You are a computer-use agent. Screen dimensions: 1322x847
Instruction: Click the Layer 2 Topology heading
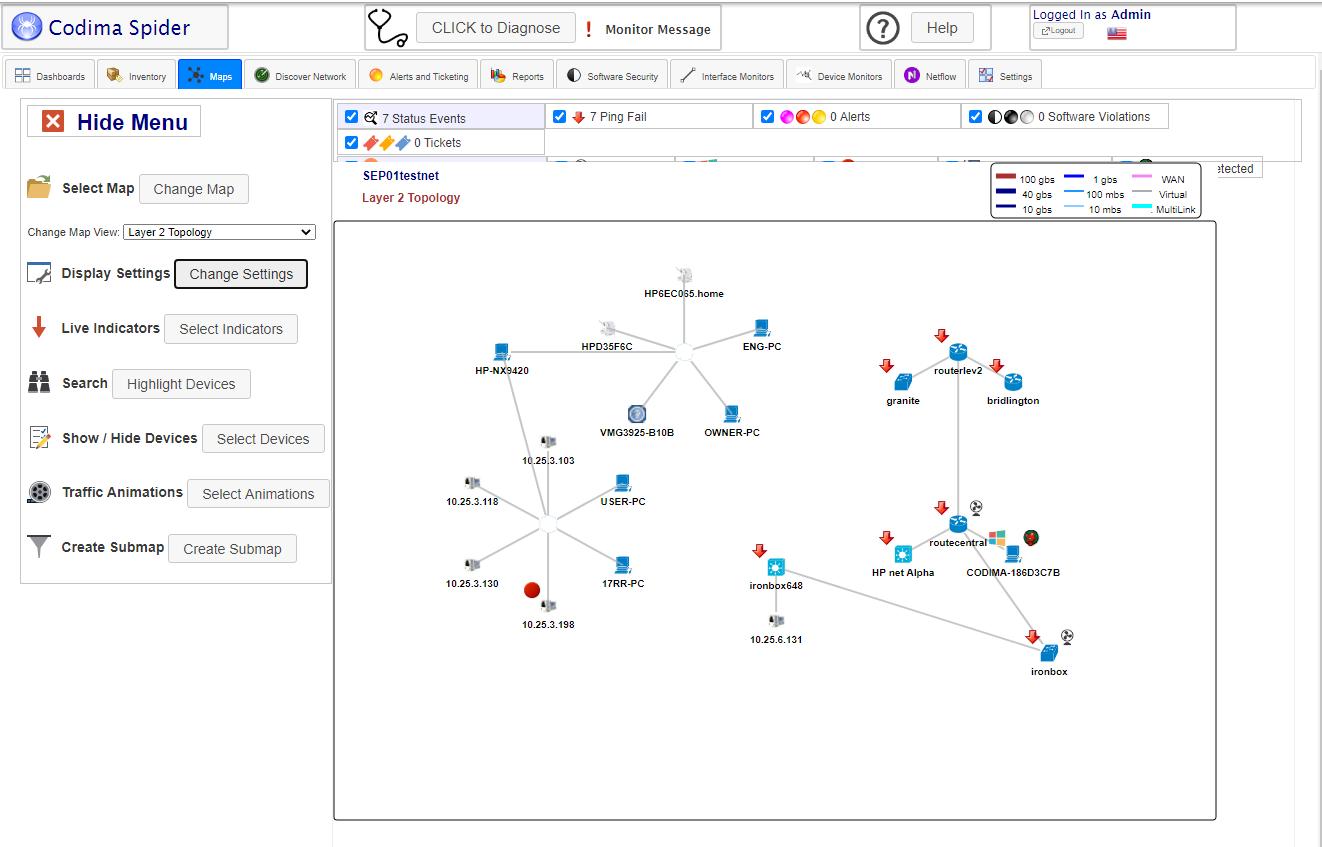[411, 198]
